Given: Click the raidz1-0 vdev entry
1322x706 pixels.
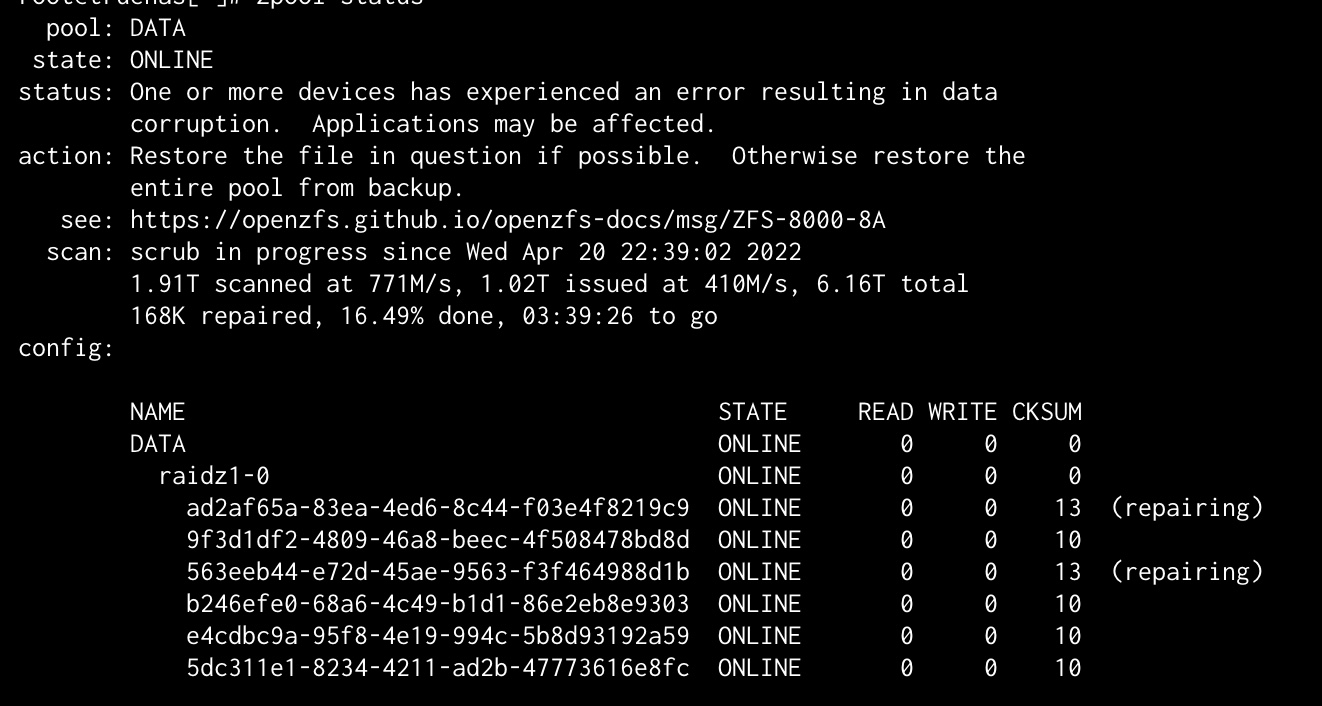Looking at the screenshot, I should [214, 476].
